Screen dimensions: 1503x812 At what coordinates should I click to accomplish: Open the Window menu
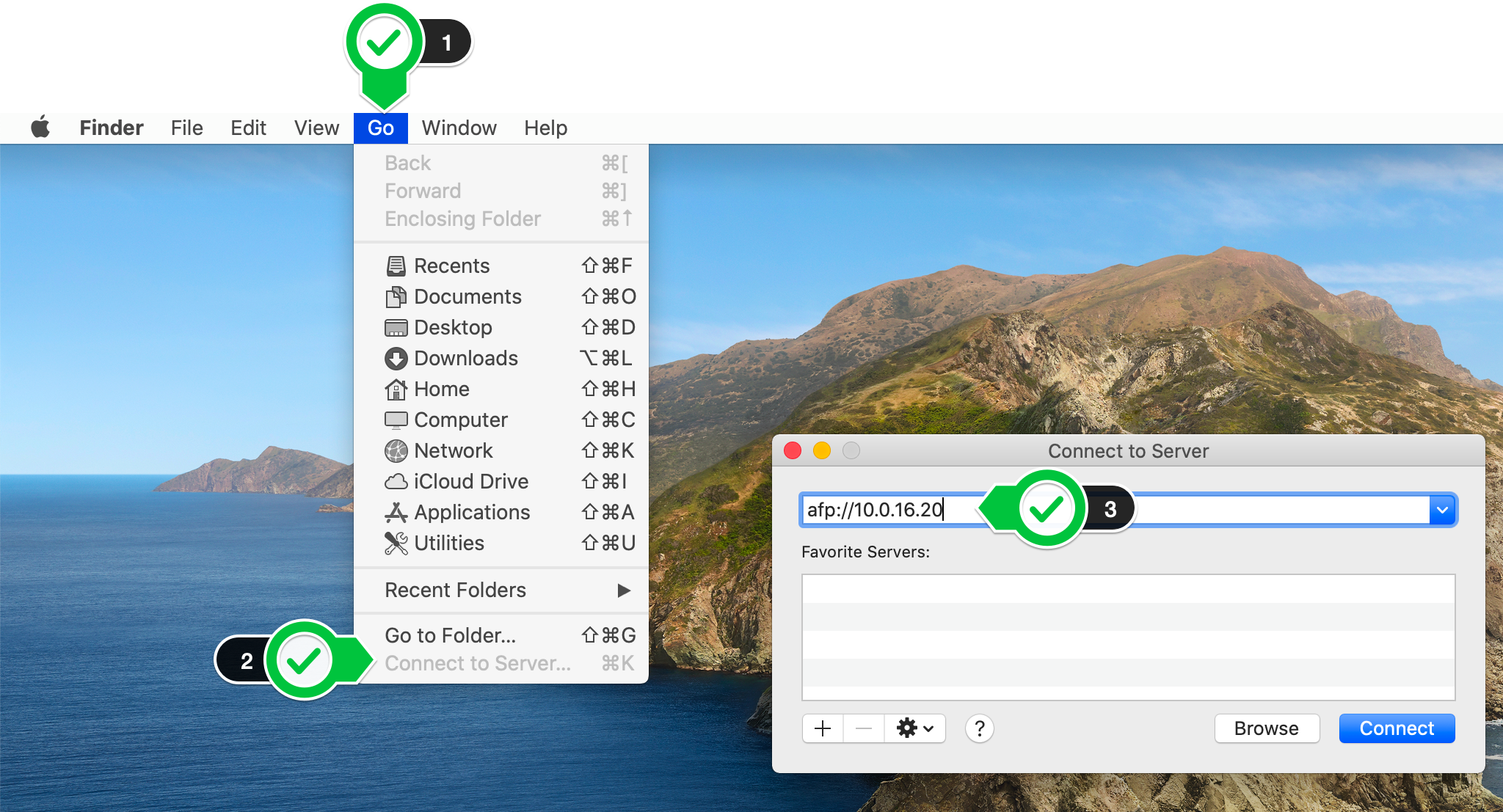[459, 128]
